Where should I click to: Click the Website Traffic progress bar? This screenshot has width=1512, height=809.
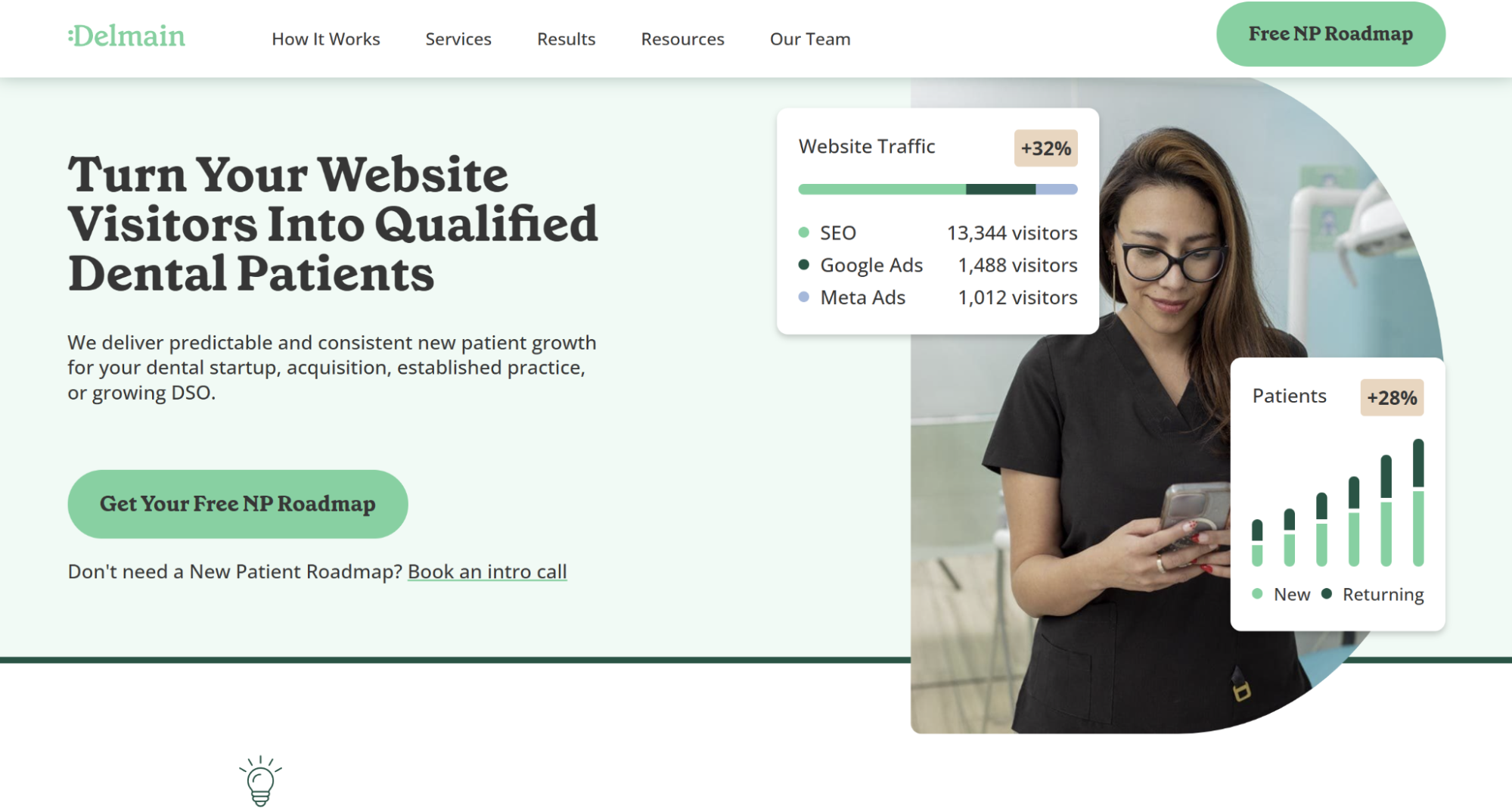(x=938, y=189)
